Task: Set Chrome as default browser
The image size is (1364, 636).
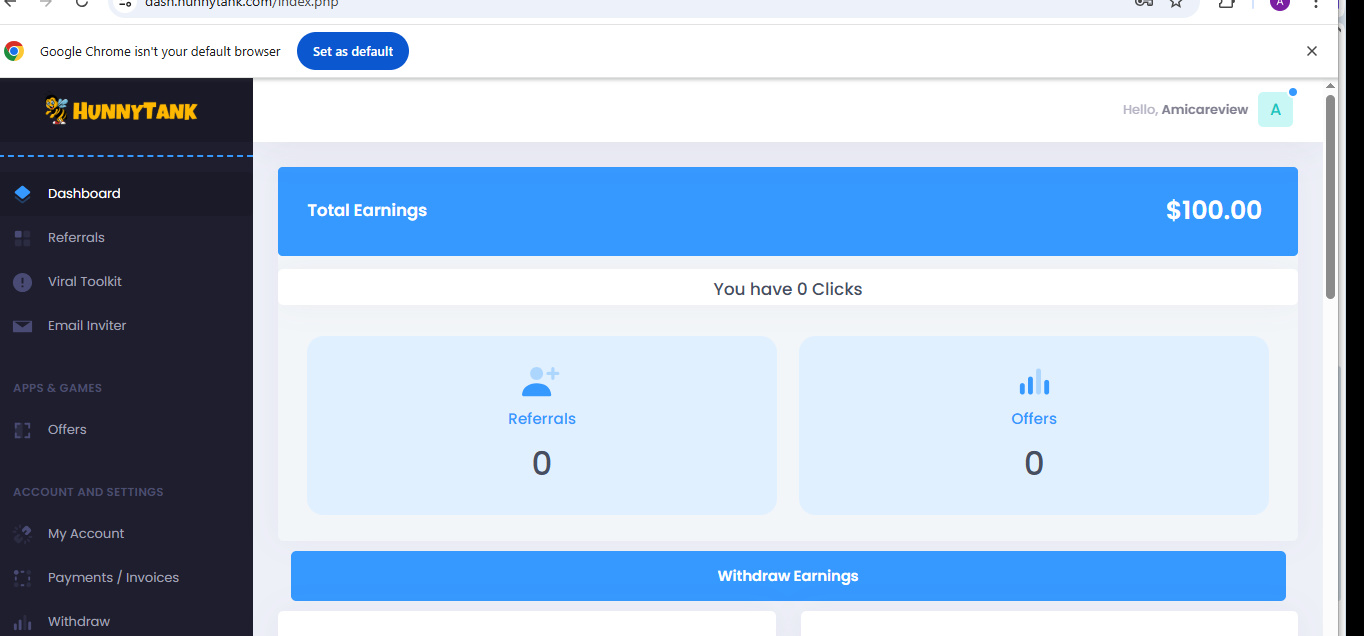Action: pos(353,51)
